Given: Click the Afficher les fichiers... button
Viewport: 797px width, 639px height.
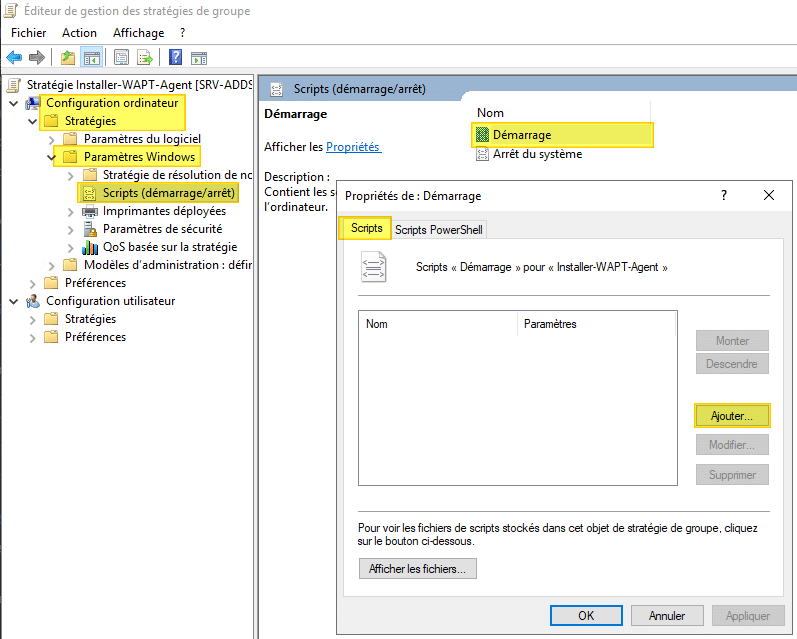Looking at the screenshot, I should [x=417, y=569].
